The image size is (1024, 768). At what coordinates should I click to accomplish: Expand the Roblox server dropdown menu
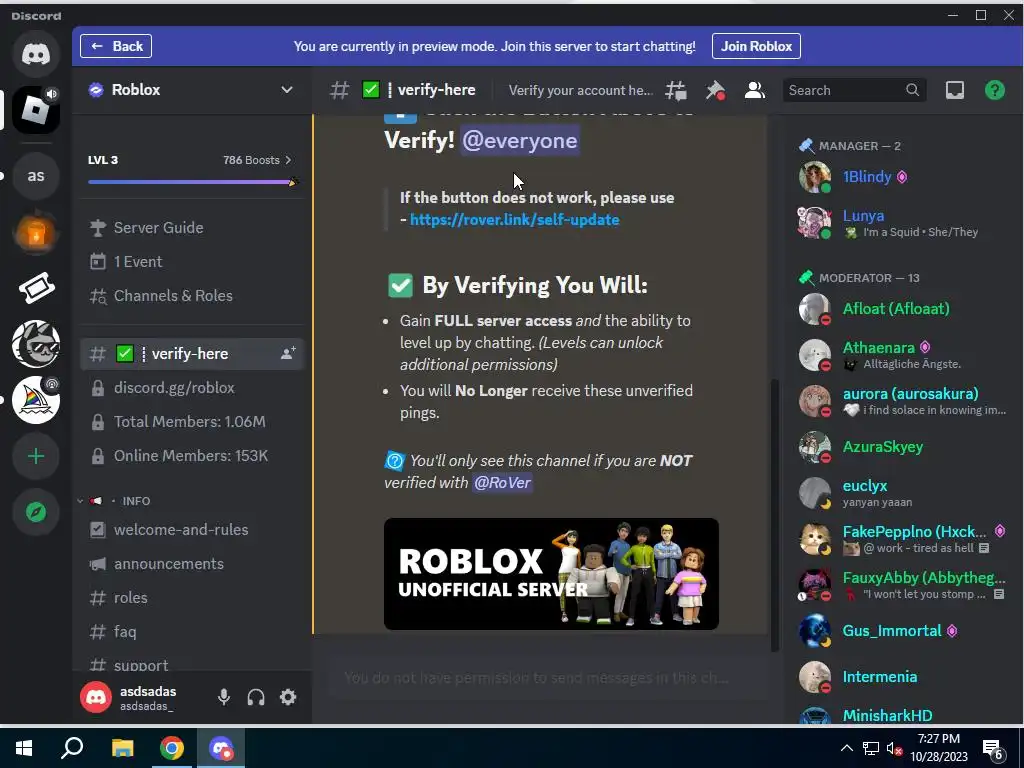tap(286, 89)
